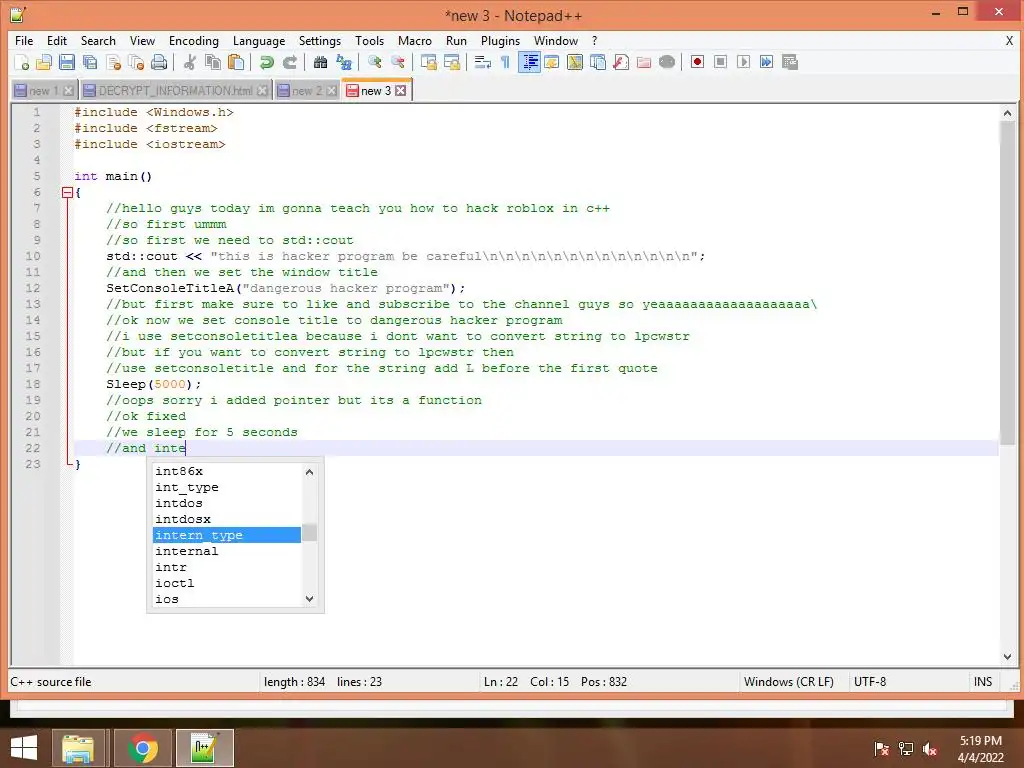Screen dimensions: 1024x768
Task: Open File Explorer from the taskbar
Action: pyautogui.click(x=78, y=748)
